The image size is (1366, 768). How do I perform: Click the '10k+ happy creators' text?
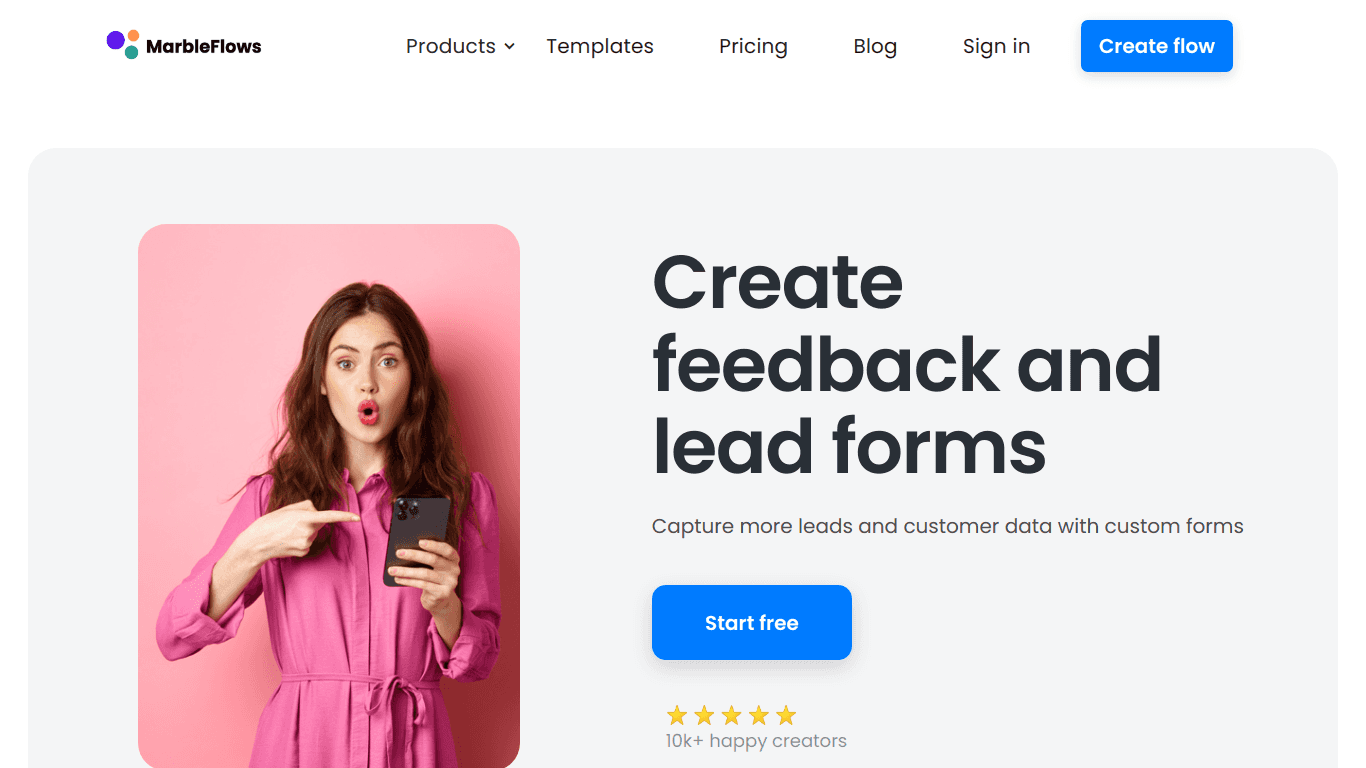756,741
